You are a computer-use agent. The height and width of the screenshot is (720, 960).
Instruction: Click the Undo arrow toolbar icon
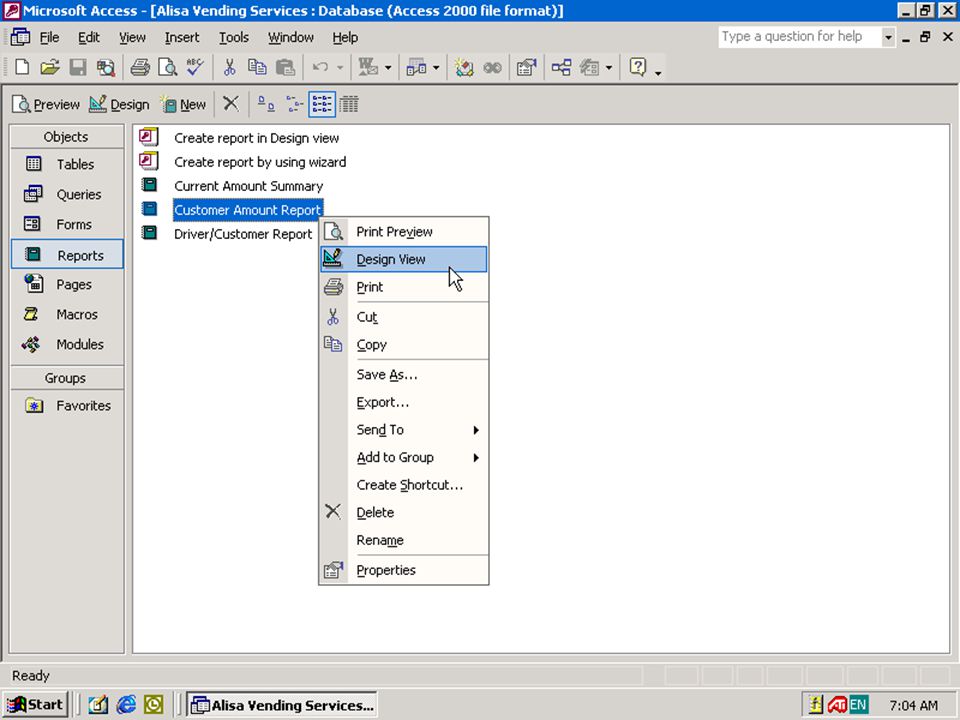(320, 67)
